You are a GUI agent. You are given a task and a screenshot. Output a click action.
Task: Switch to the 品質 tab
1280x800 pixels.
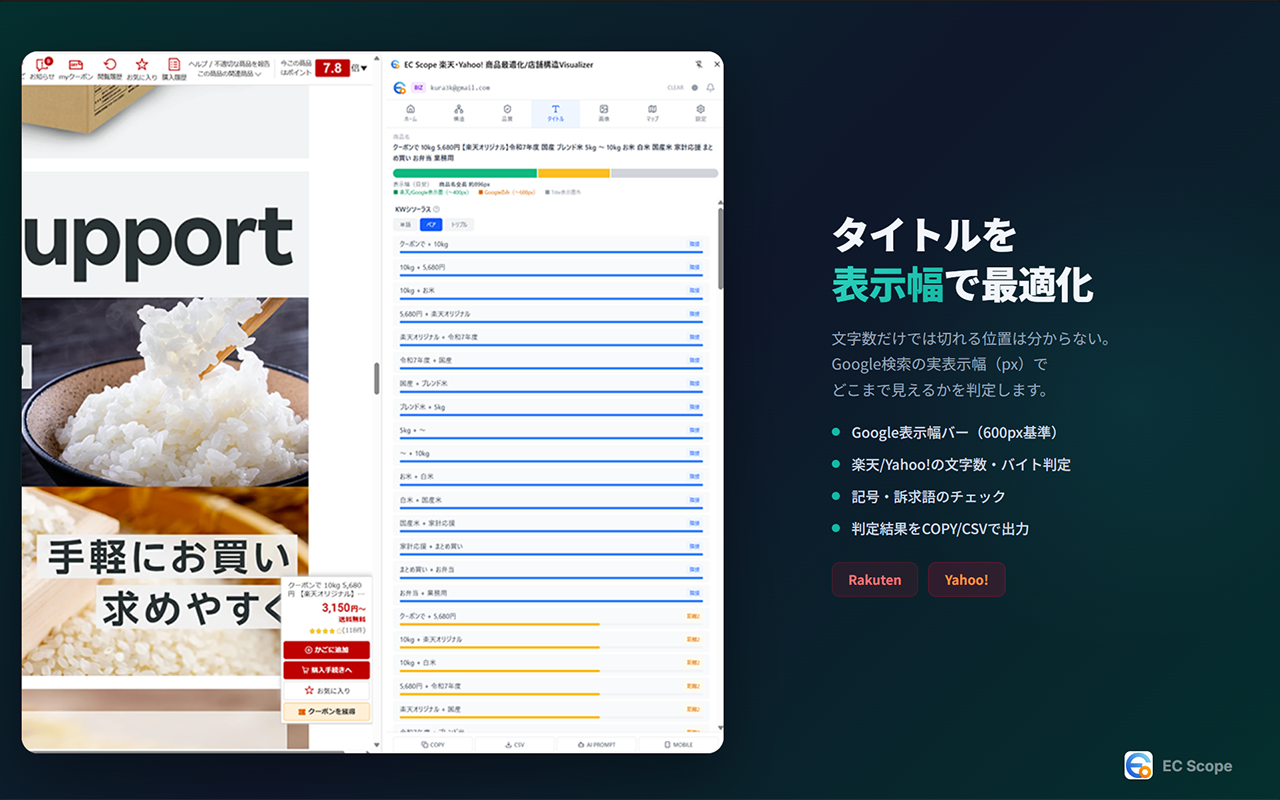point(507,113)
